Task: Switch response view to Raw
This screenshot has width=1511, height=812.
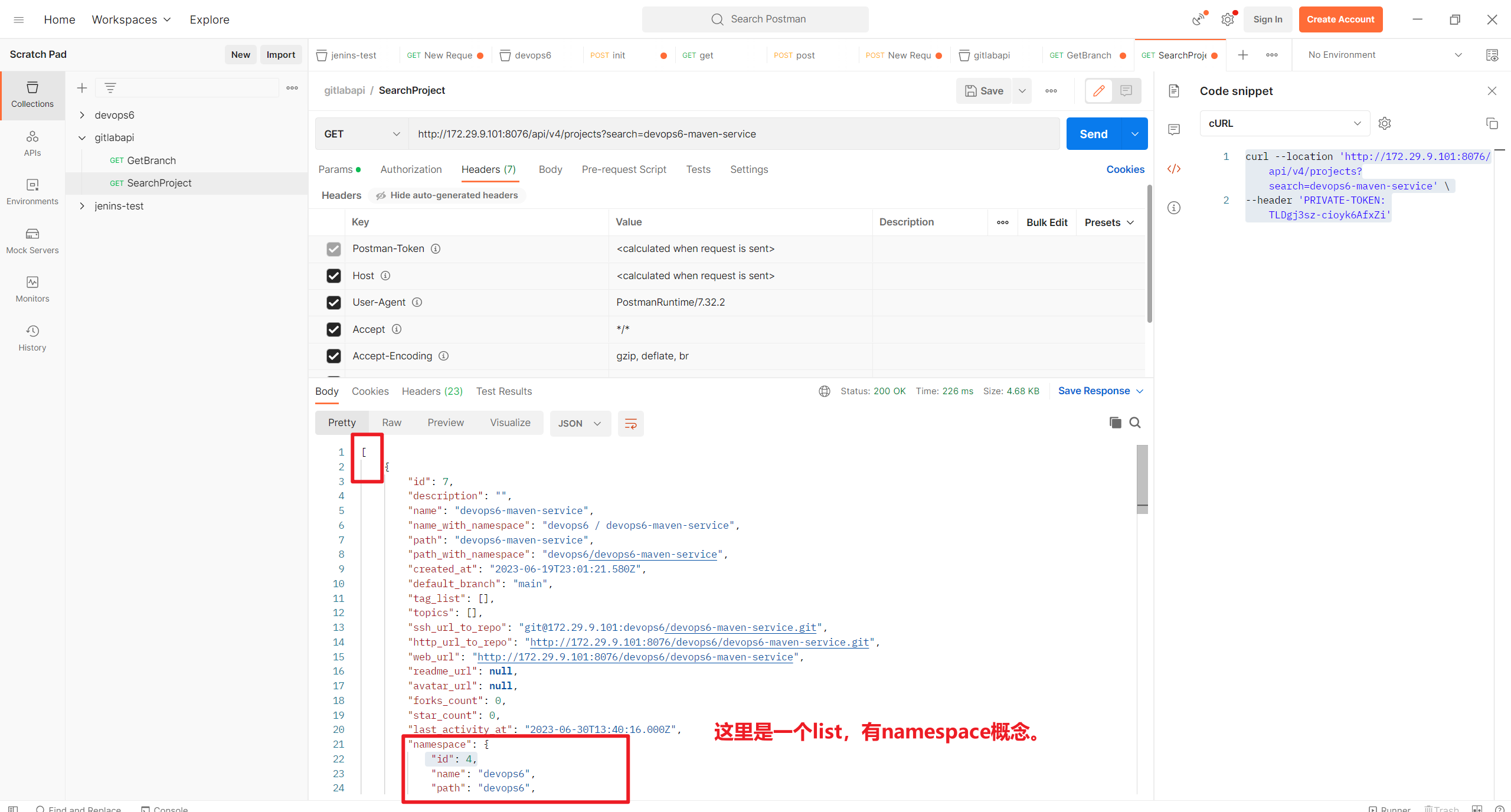Action: coord(391,423)
